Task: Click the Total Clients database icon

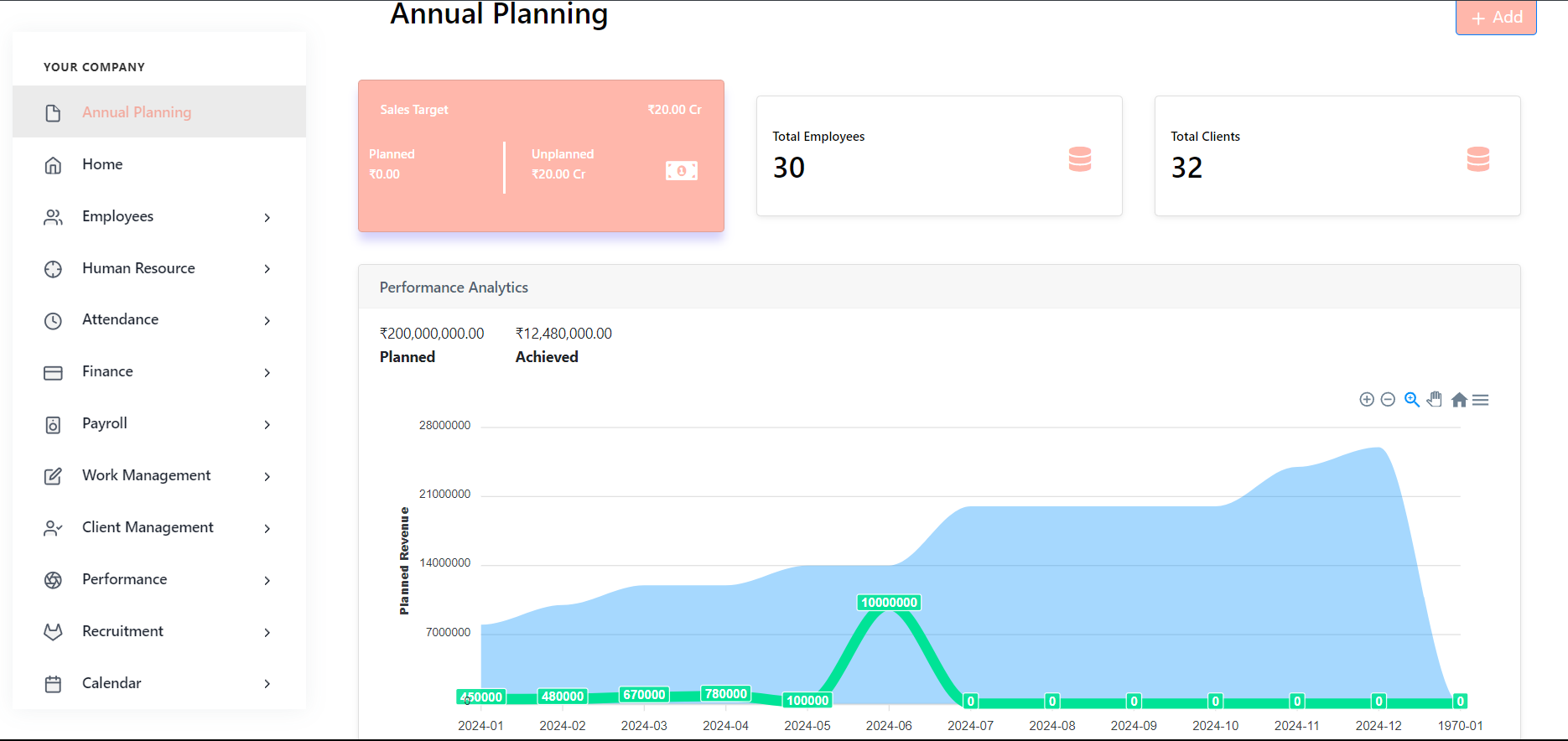Action: pos(1478,159)
